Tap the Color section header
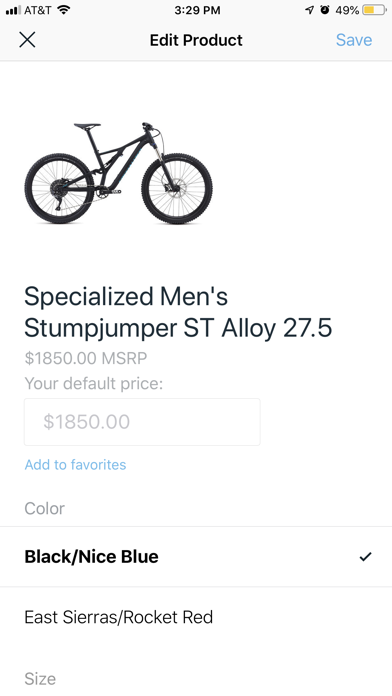 click(44, 508)
